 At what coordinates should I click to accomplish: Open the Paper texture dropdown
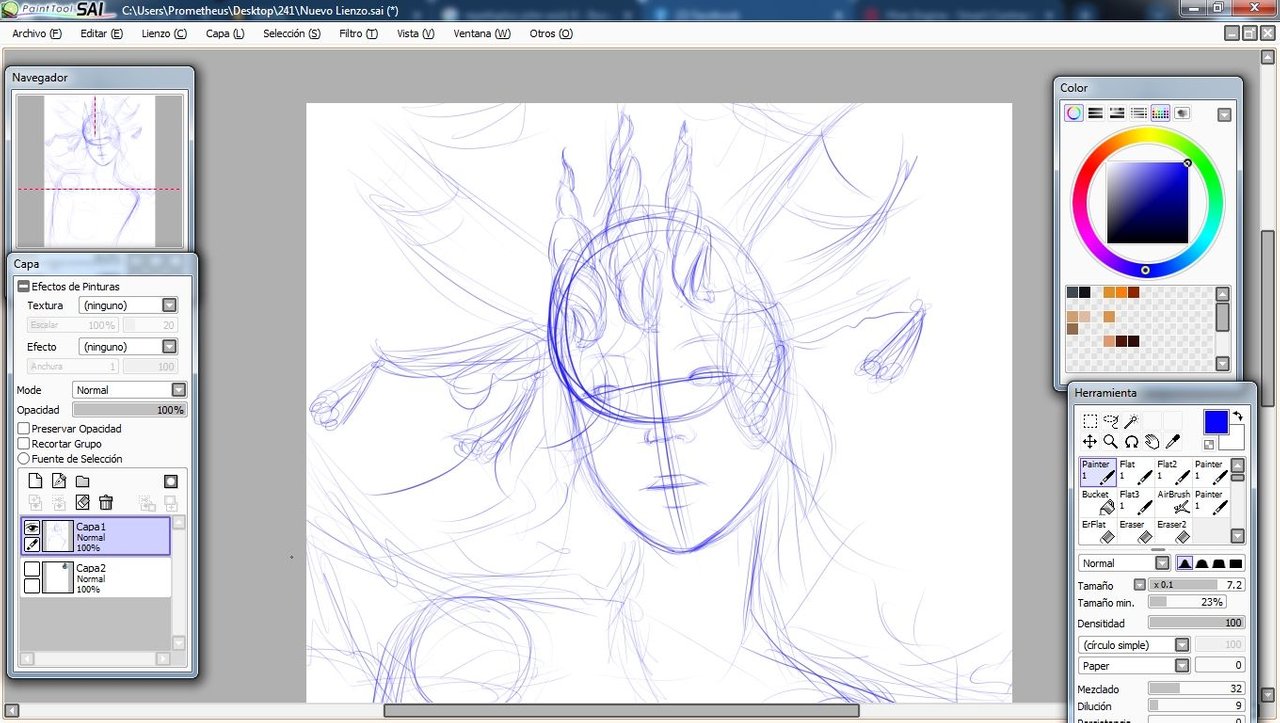(1134, 665)
